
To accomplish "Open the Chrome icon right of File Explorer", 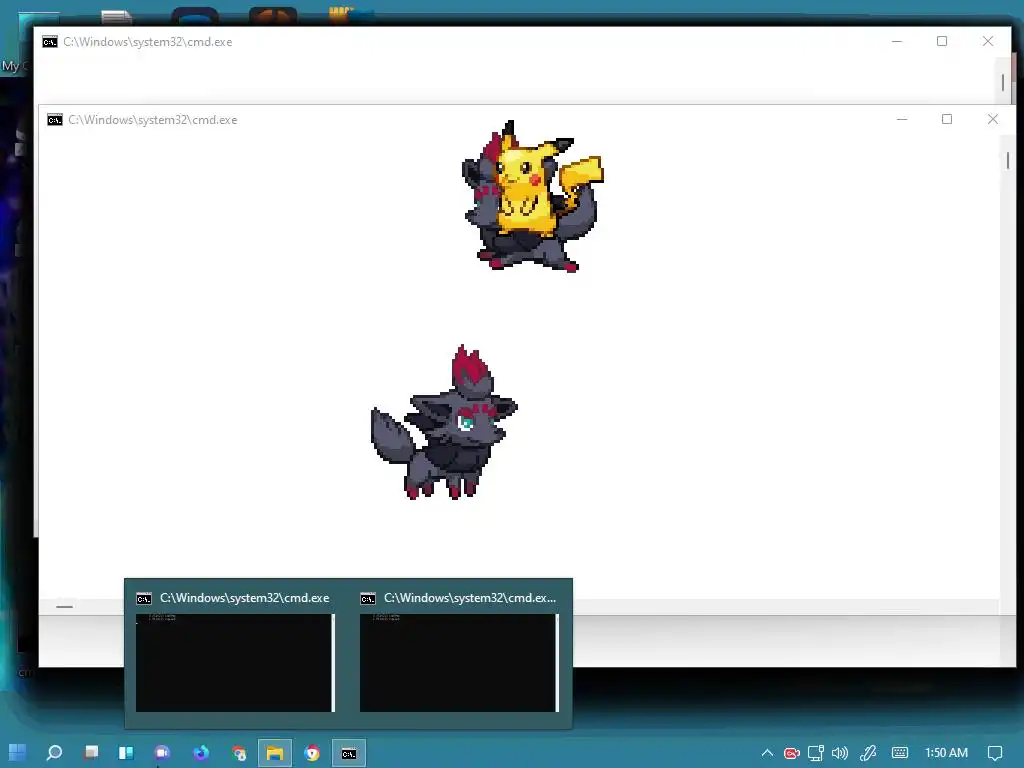I will click(x=312, y=753).
